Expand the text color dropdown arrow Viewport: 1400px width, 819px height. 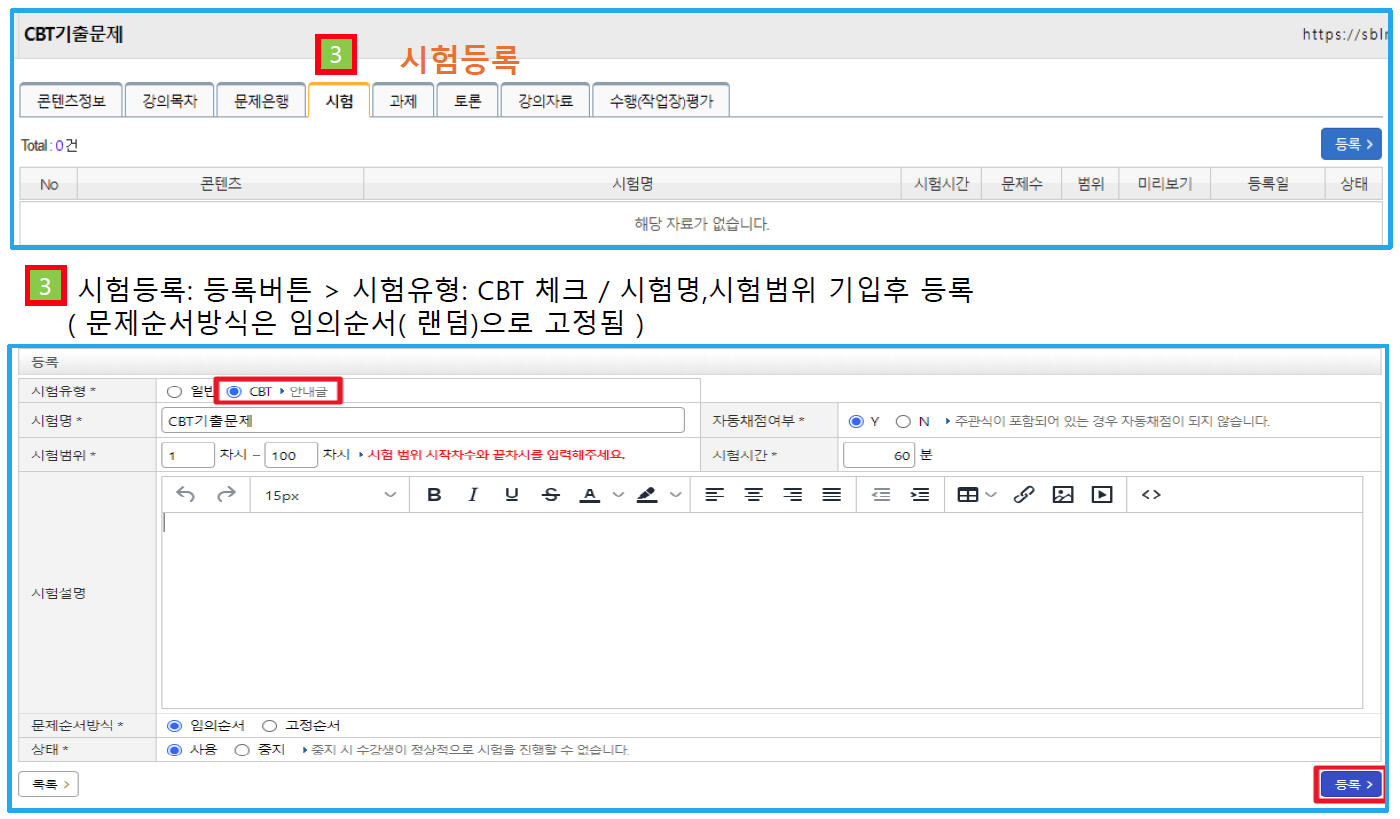click(x=618, y=495)
